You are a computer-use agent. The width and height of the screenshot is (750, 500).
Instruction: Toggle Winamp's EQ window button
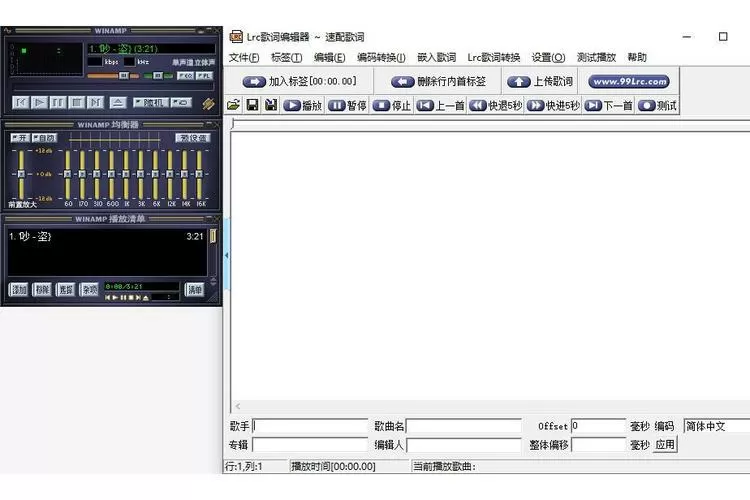[186, 76]
